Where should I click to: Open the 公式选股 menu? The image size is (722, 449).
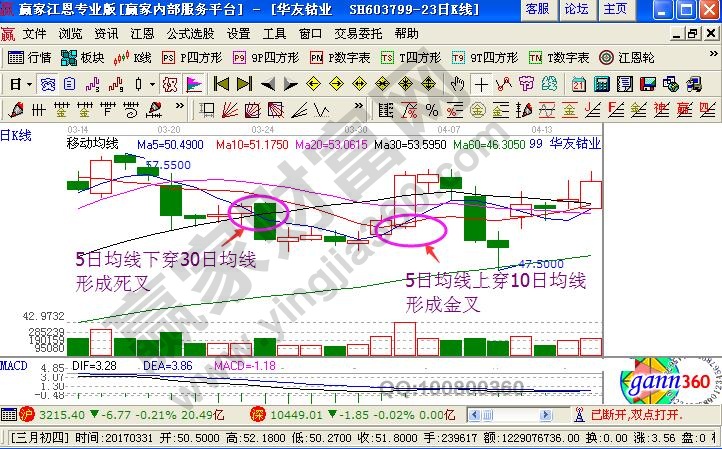pos(190,33)
